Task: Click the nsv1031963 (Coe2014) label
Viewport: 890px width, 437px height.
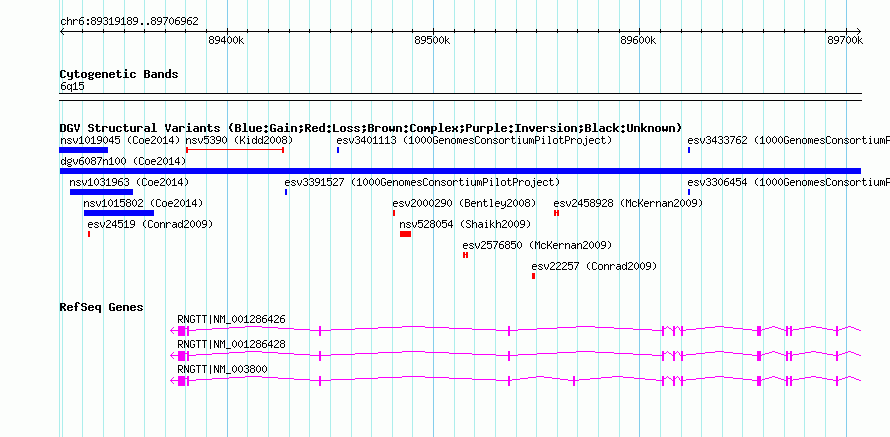Action: [x=129, y=182]
